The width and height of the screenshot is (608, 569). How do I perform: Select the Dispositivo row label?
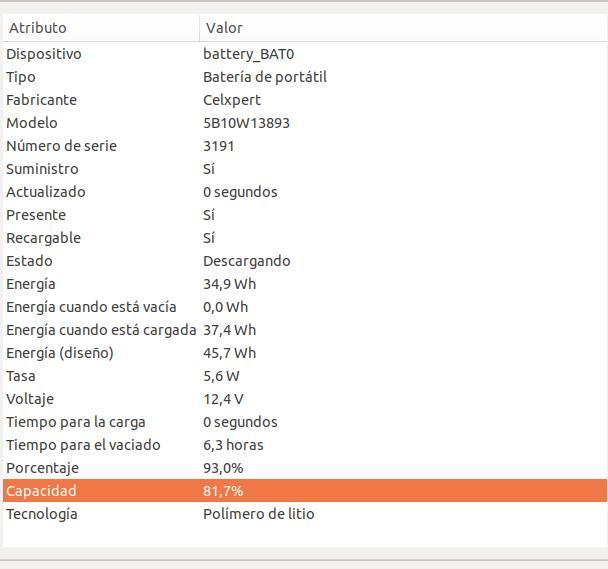click(44, 54)
